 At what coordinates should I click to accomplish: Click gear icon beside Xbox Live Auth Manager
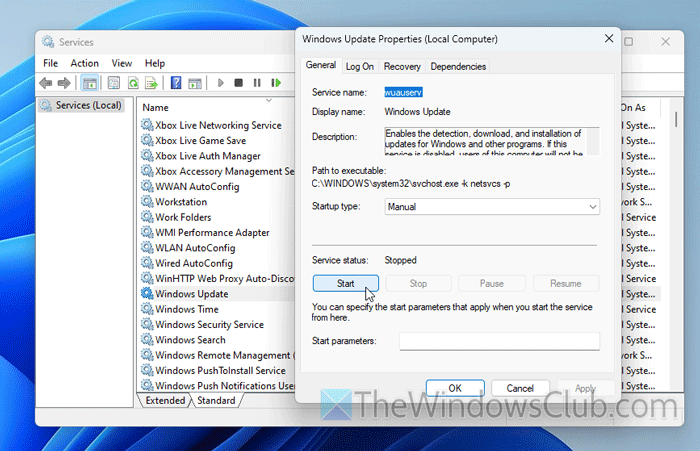147,156
